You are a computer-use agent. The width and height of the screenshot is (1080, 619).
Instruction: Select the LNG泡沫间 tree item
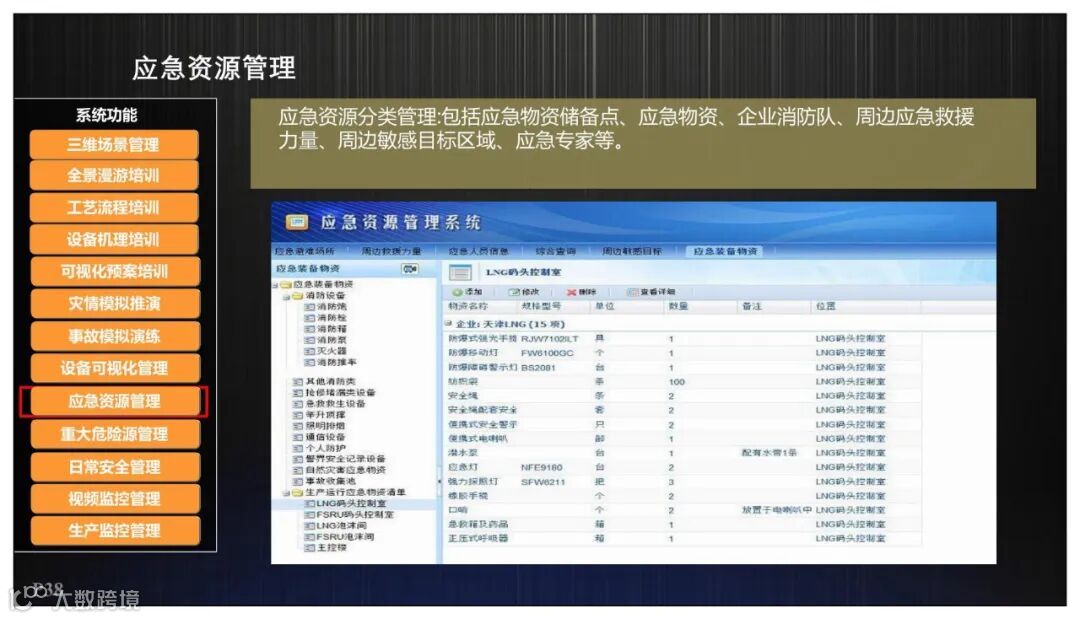[x=342, y=526]
